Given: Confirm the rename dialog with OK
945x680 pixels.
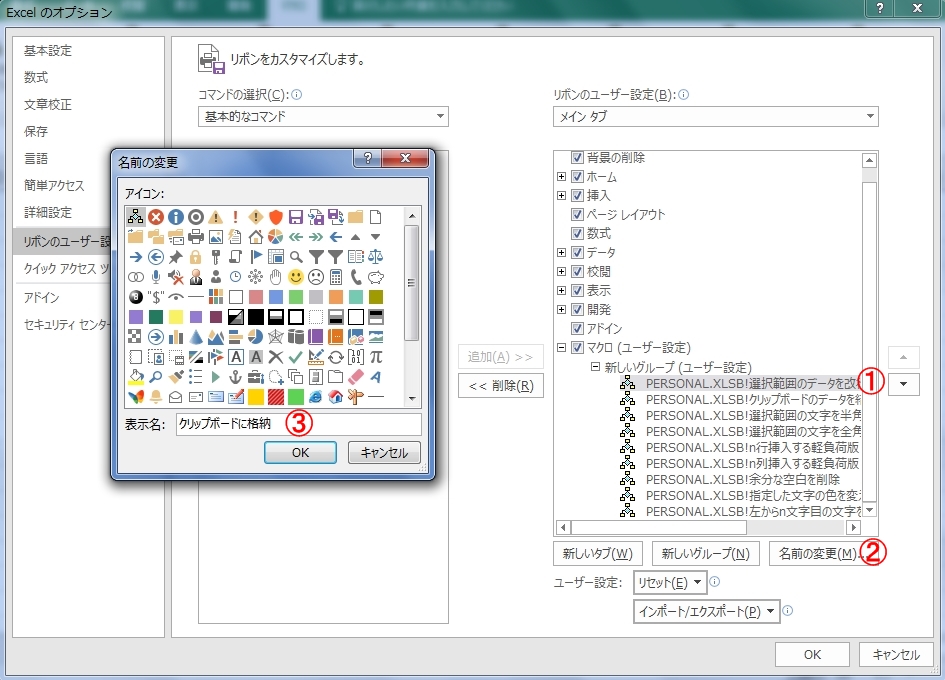Looking at the screenshot, I should click(x=300, y=453).
